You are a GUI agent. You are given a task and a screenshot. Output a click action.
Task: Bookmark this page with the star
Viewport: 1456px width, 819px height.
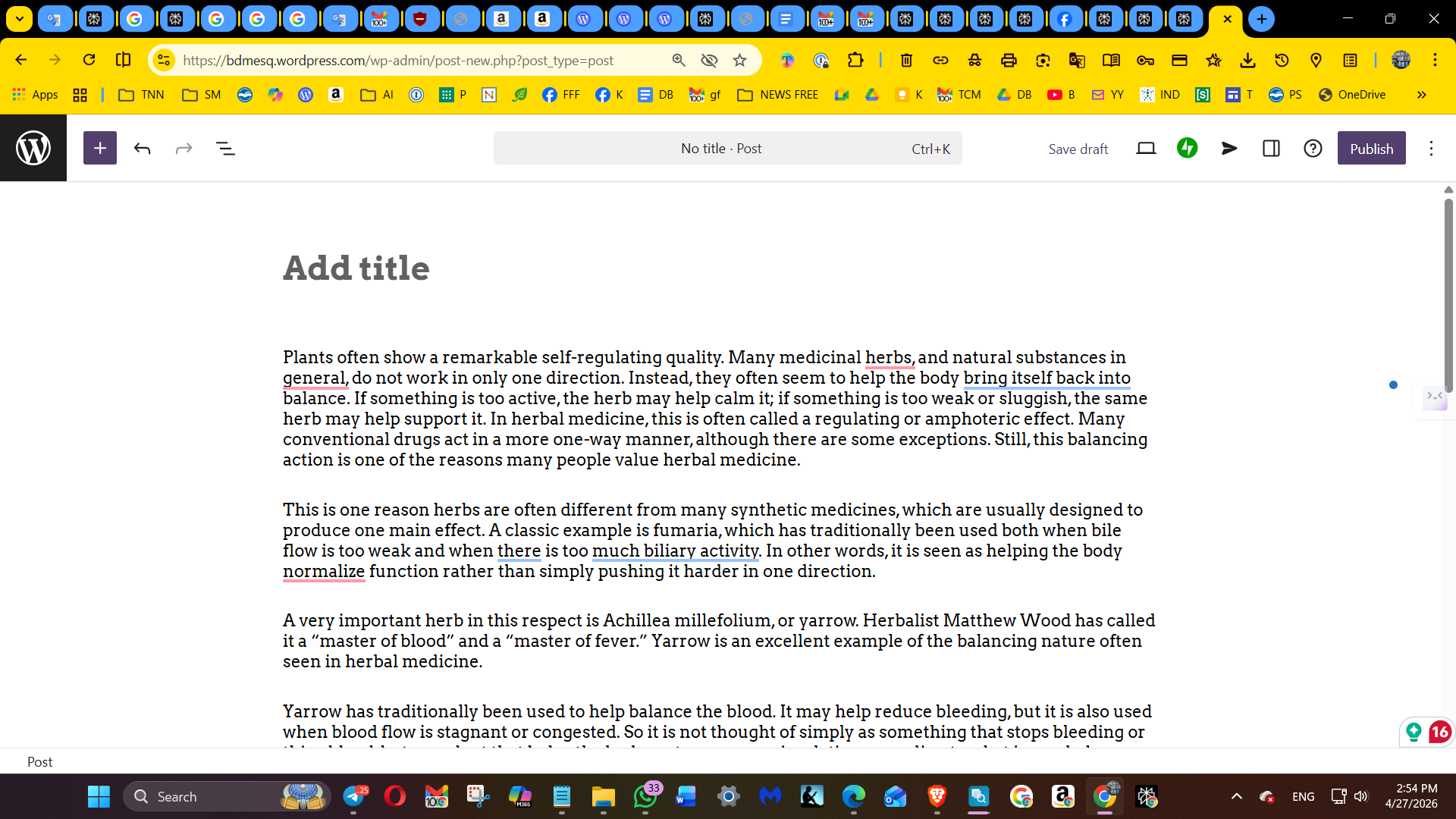pyautogui.click(x=740, y=61)
